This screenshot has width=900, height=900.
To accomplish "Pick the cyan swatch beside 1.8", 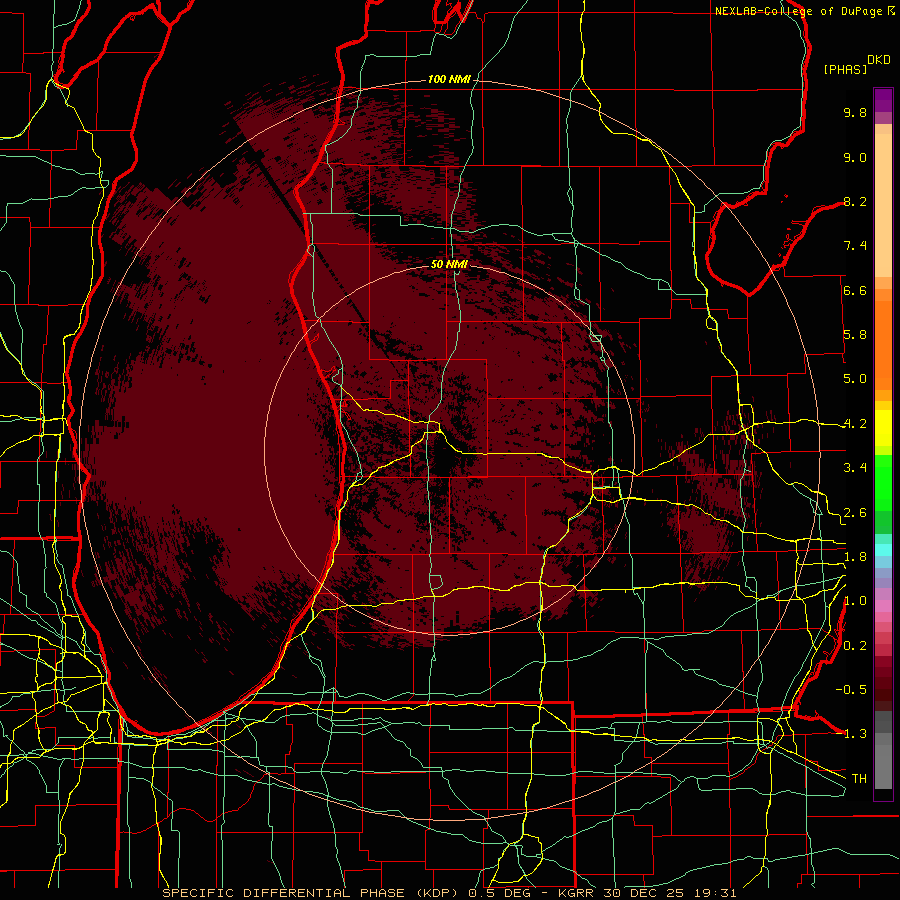I will click(x=883, y=550).
